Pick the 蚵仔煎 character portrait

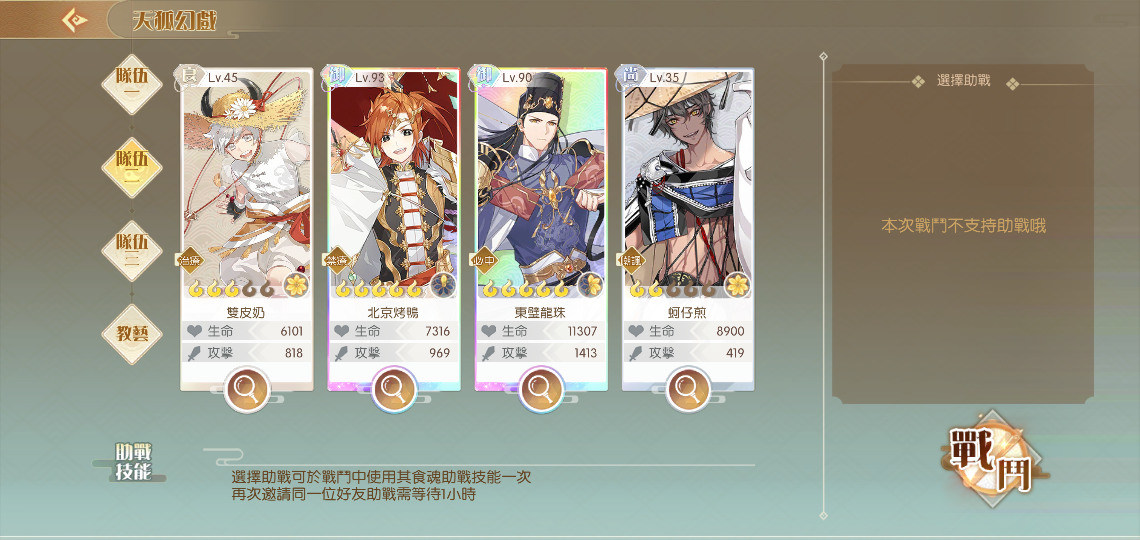pos(689,184)
